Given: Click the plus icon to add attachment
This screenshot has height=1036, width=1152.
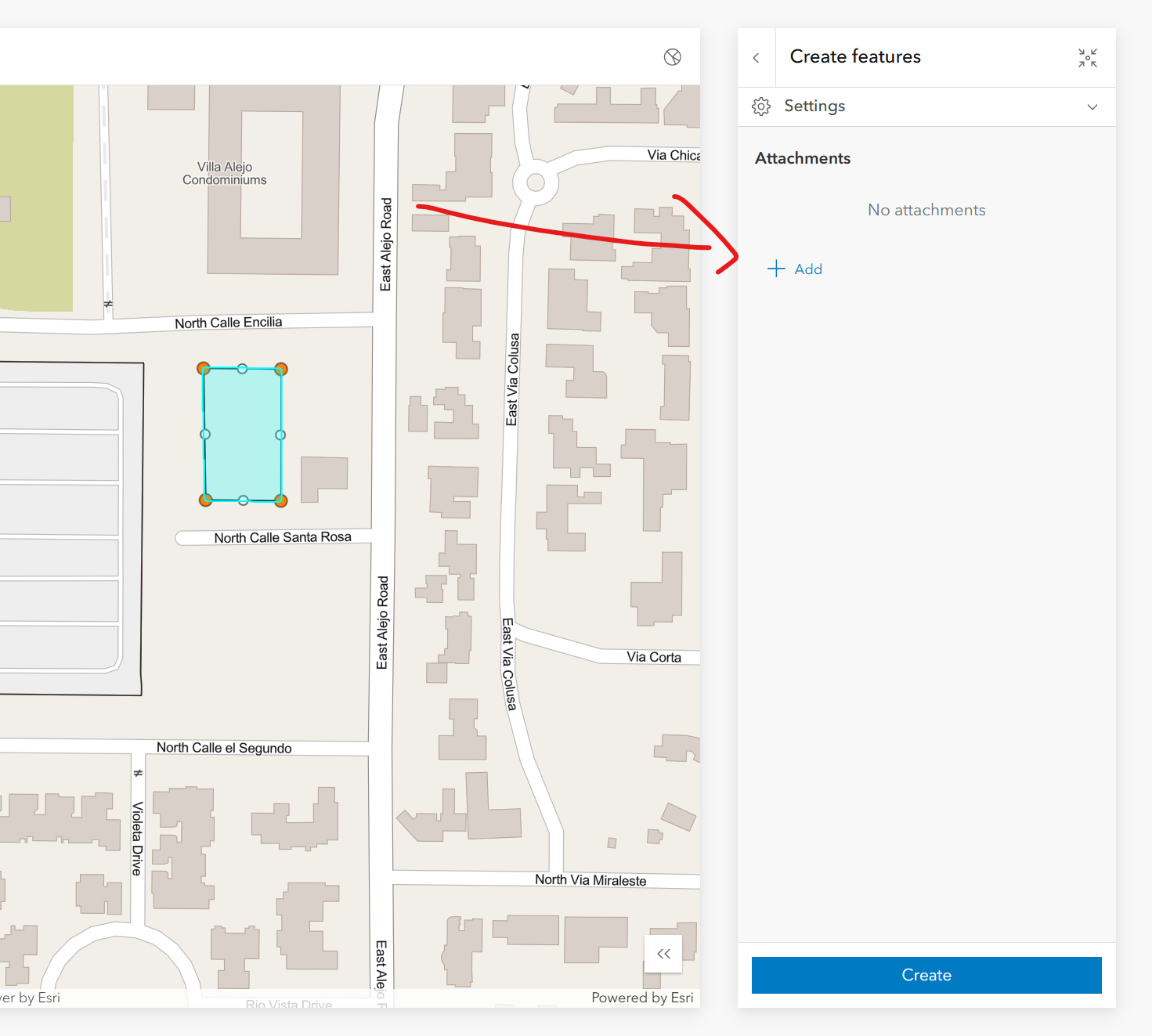Looking at the screenshot, I should (x=776, y=269).
